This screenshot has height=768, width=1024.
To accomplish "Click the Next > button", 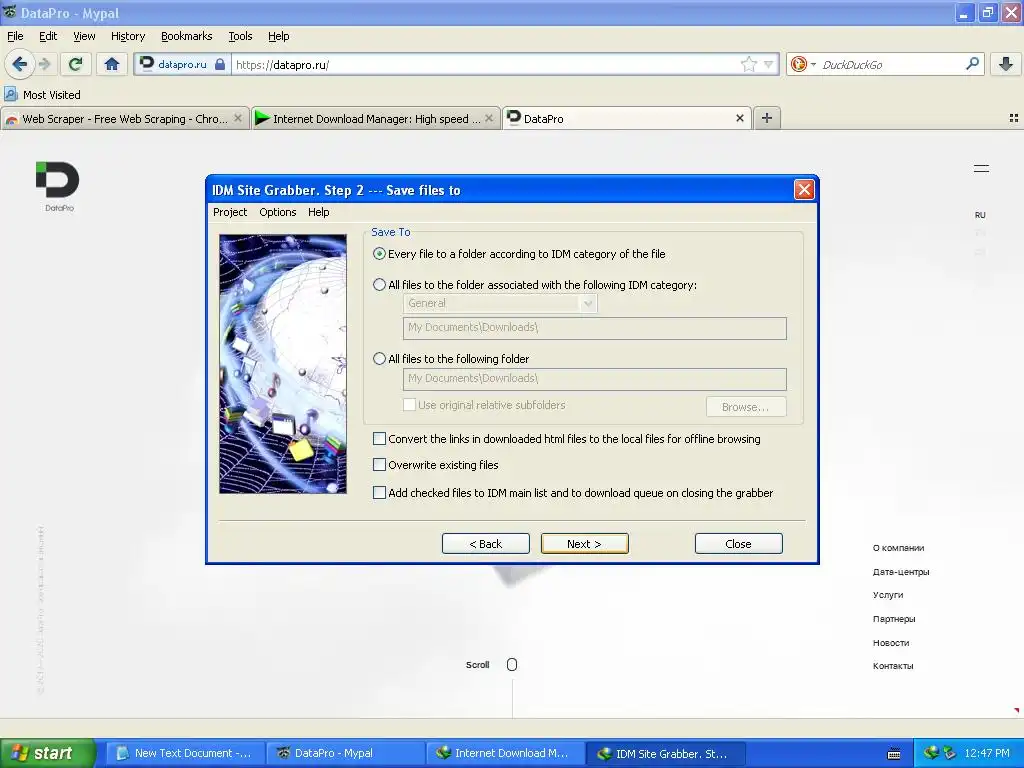I will click(584, 544).
